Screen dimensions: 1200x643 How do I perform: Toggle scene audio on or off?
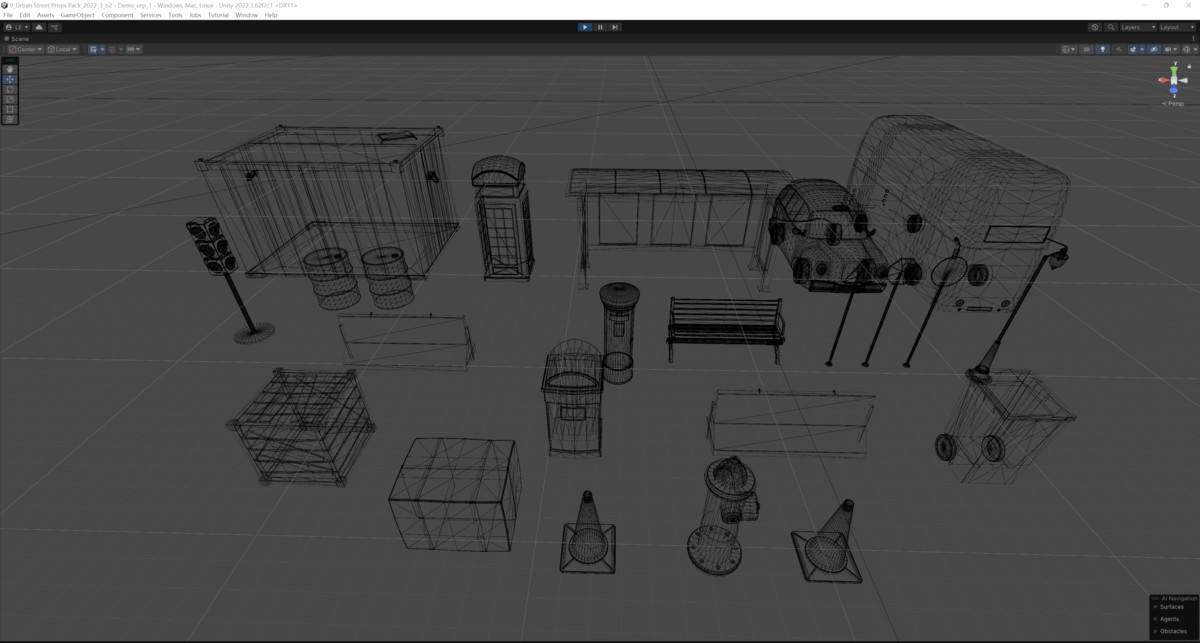[1119, 49]
